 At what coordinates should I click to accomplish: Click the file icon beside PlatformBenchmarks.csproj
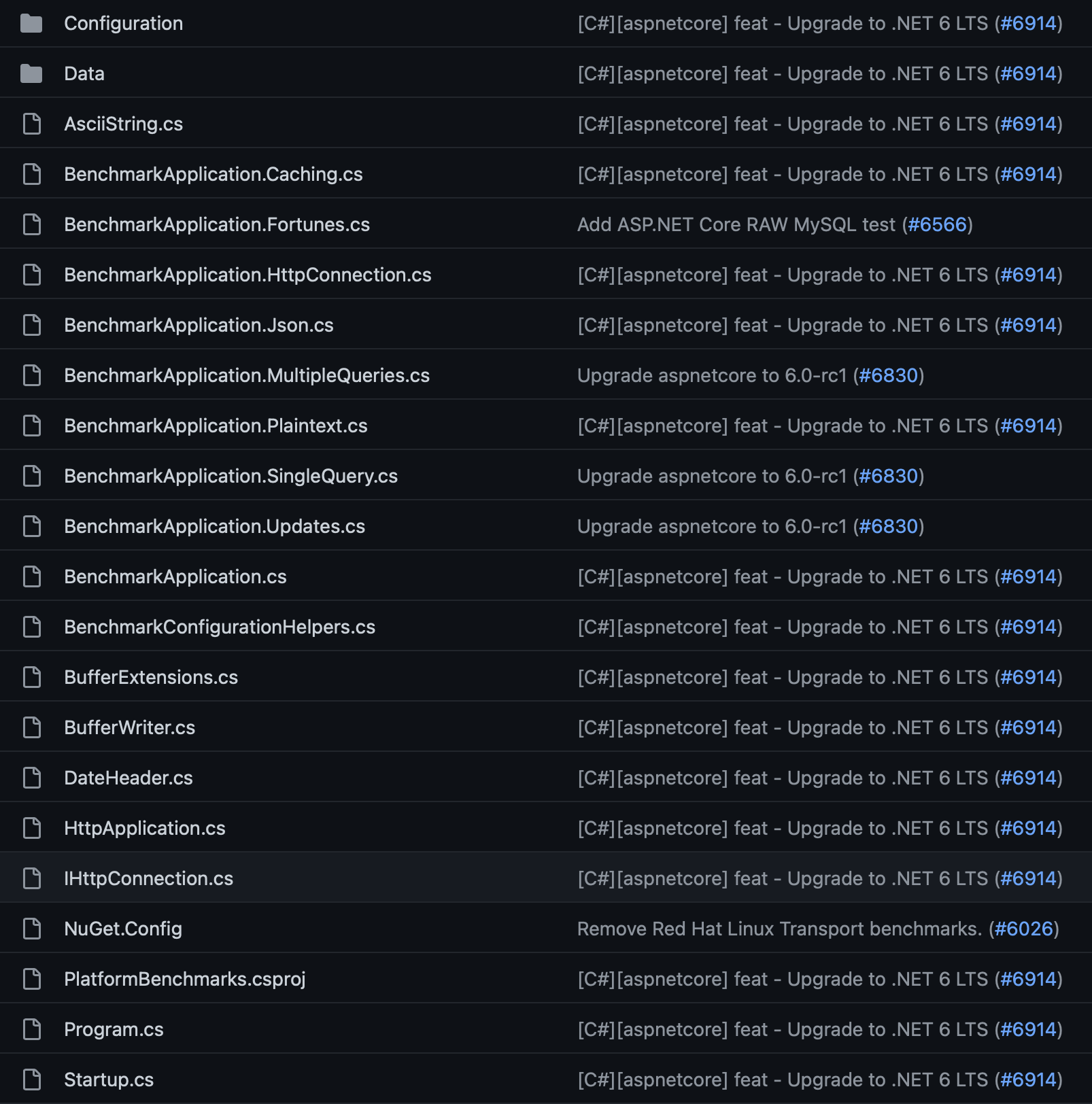click(32, 980)
